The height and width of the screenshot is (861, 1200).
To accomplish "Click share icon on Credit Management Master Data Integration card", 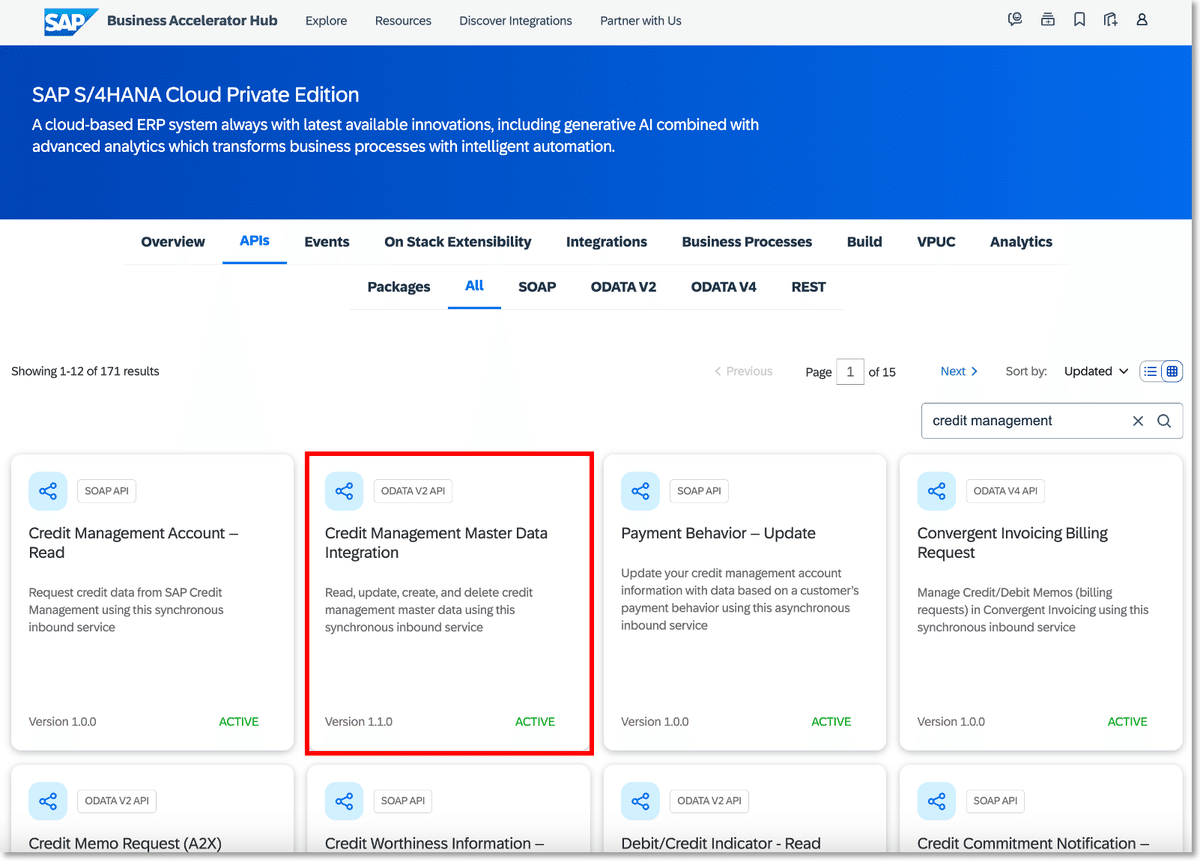I will [344, 491].
